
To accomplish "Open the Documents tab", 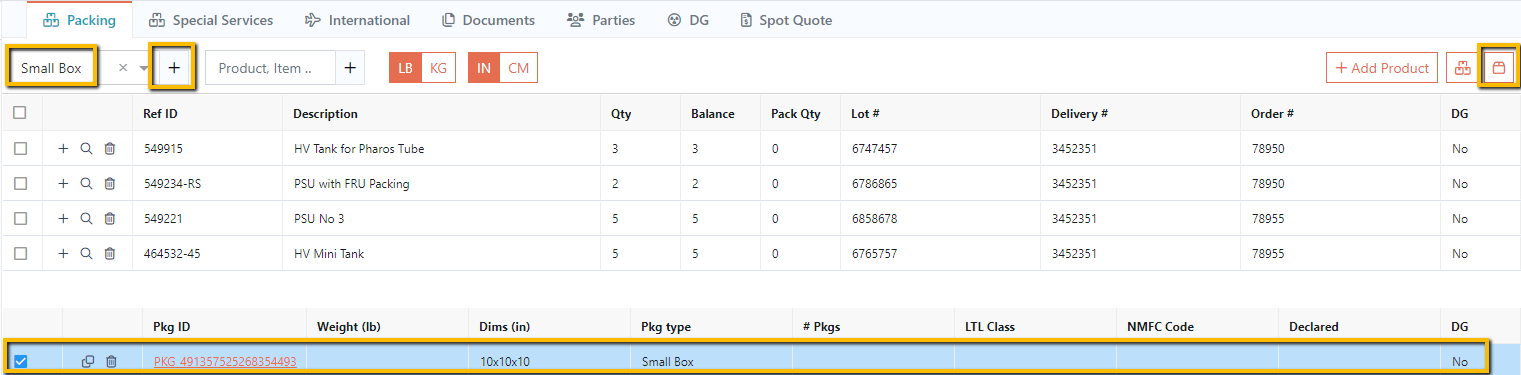I will click(488, 20).
